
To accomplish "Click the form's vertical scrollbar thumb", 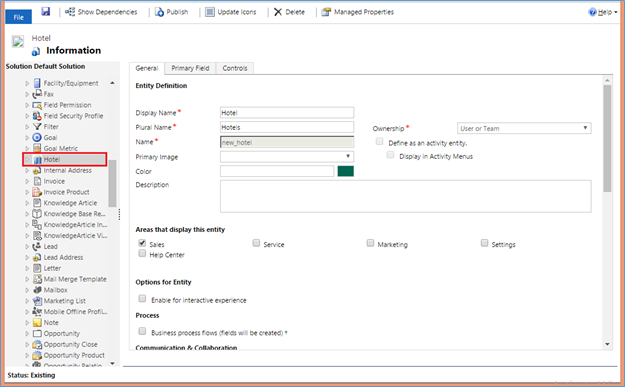I will click(x=607, y=138).
